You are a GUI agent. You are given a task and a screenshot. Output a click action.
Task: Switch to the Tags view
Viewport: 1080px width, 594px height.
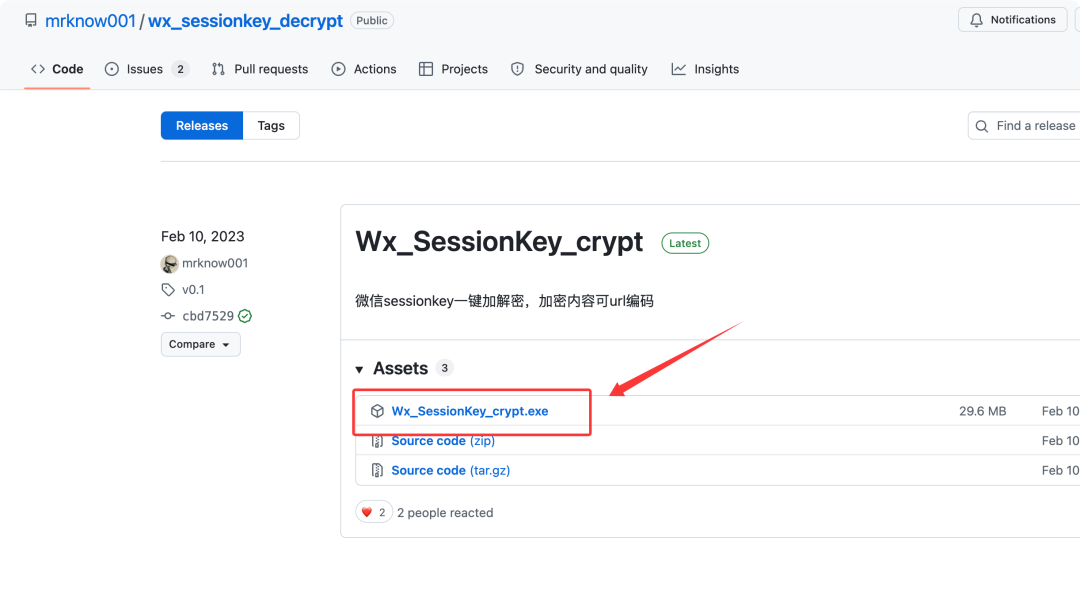click(271, 125)
